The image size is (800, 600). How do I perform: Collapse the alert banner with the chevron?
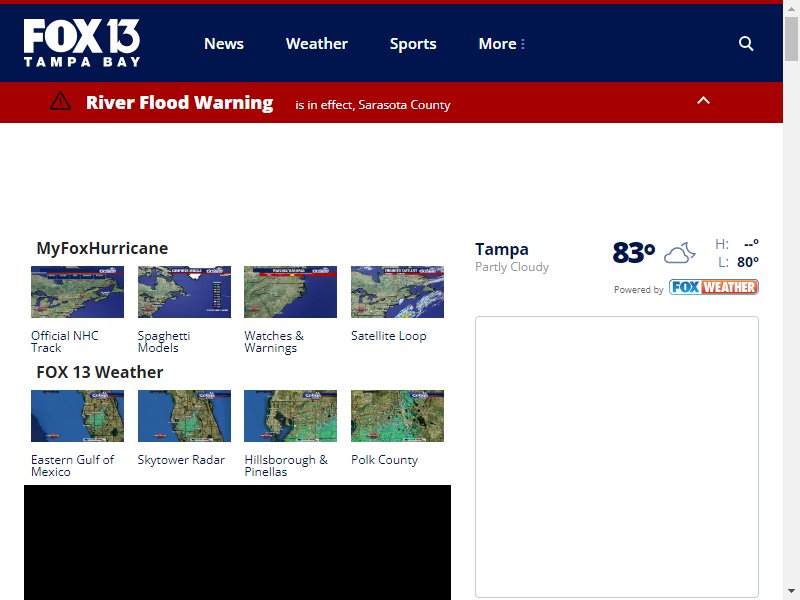coord(703,101)
